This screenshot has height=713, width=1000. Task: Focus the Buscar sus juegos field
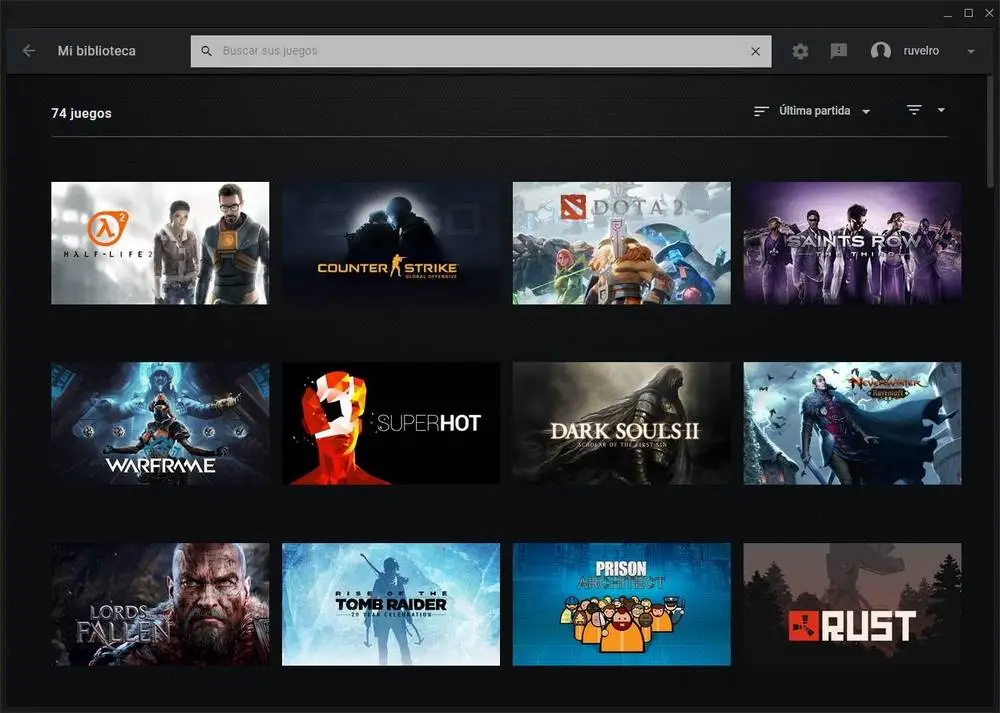click(x=481, y=51)
